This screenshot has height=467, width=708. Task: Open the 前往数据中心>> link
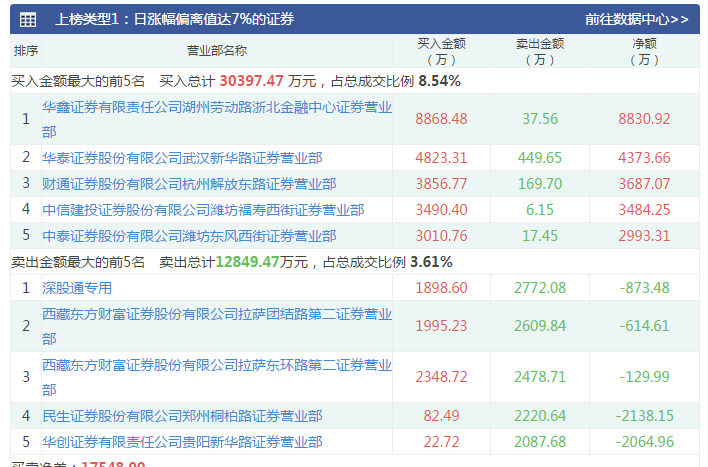(x=637, y=19)
